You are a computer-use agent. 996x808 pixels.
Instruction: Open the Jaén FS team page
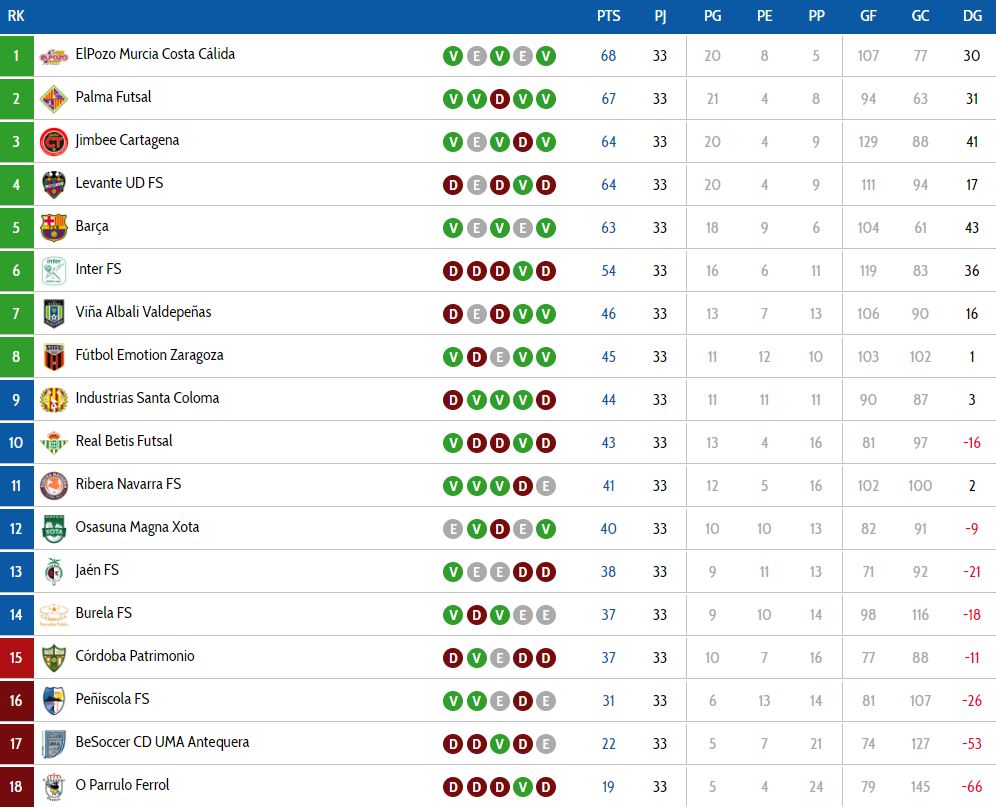pos(97,570)
